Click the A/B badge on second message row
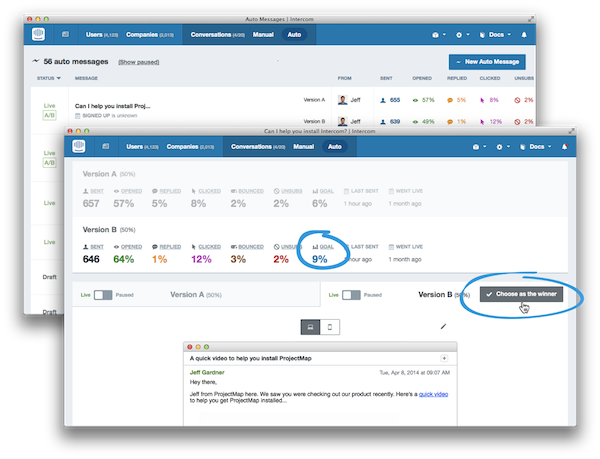 pyautogui.click(x=49, y=163)
